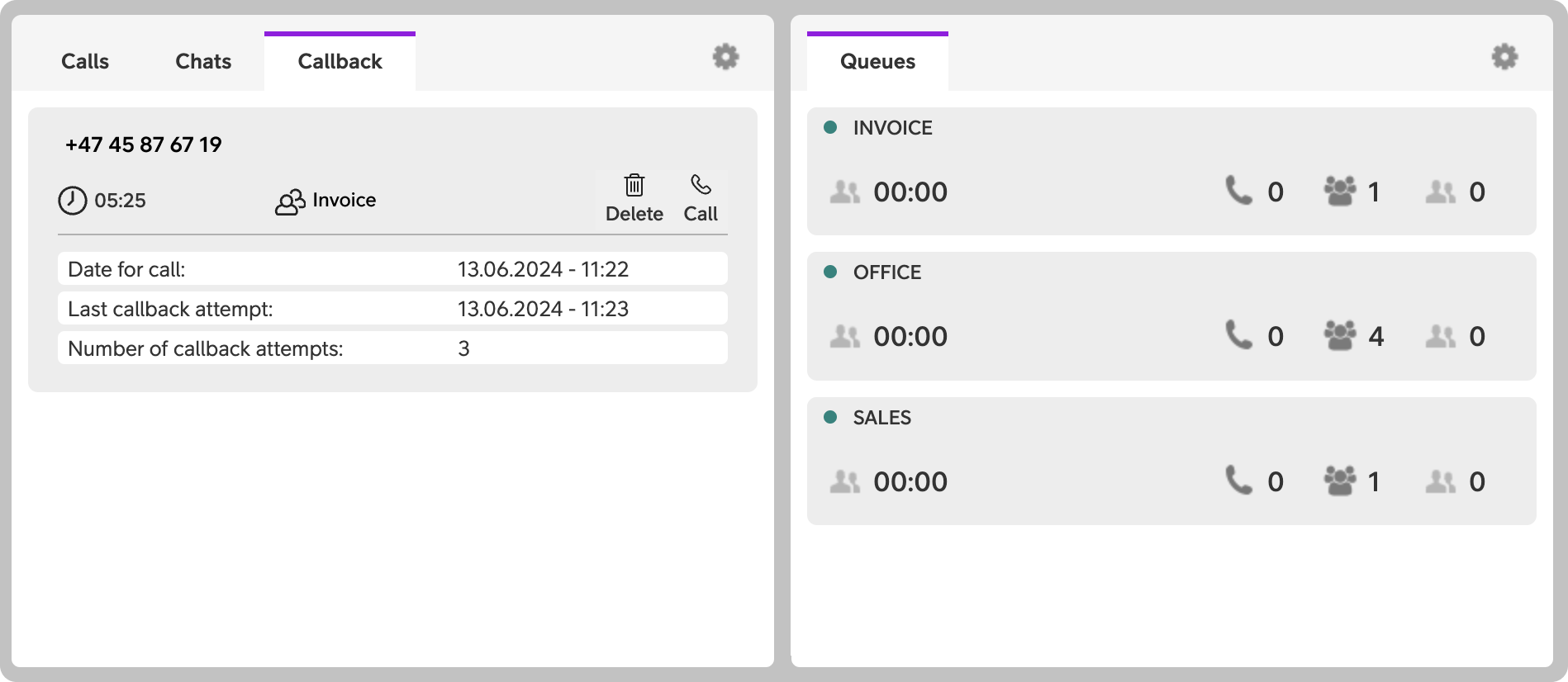The image size is (1568, 682).
Task: Click the agents icon beside Invoice label
Action: pyautogui.click(x=290, y=201)
